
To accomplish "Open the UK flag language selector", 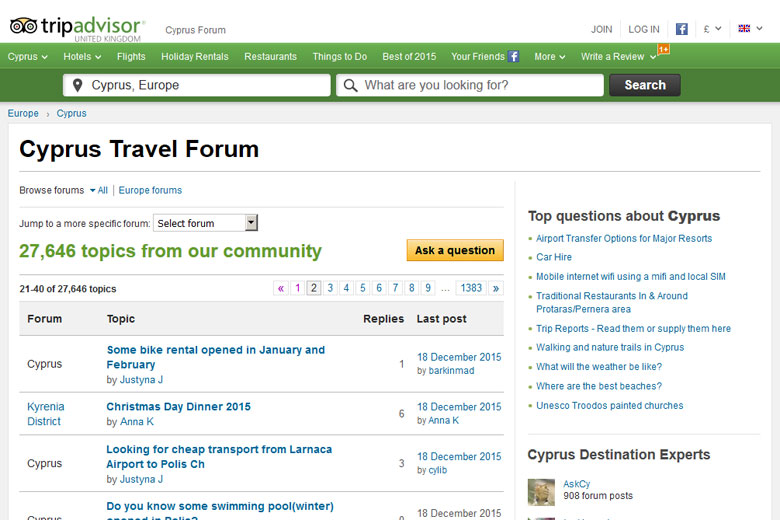I will coord(750,28).
